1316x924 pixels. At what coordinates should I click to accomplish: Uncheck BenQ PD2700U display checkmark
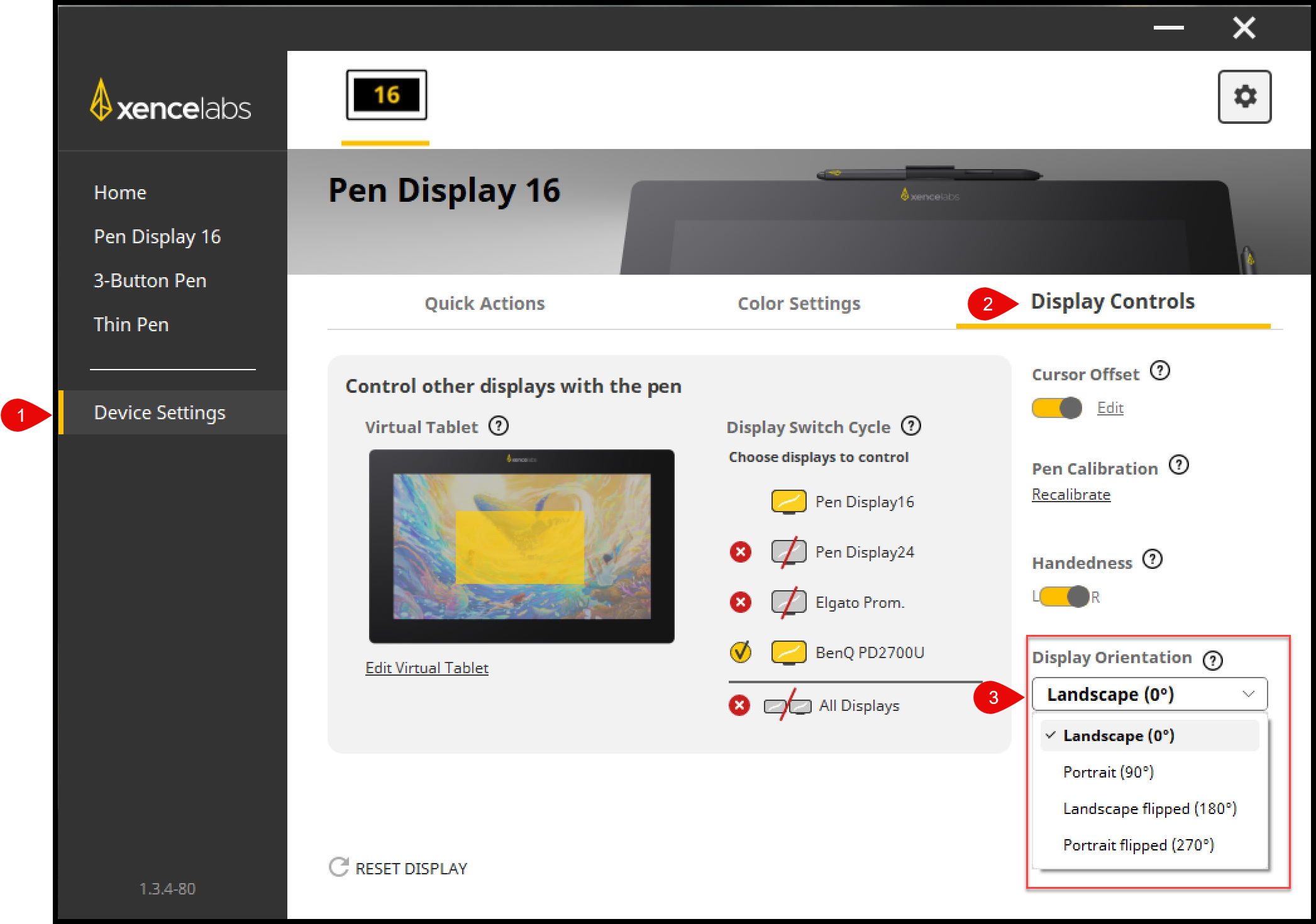point(741,652)
